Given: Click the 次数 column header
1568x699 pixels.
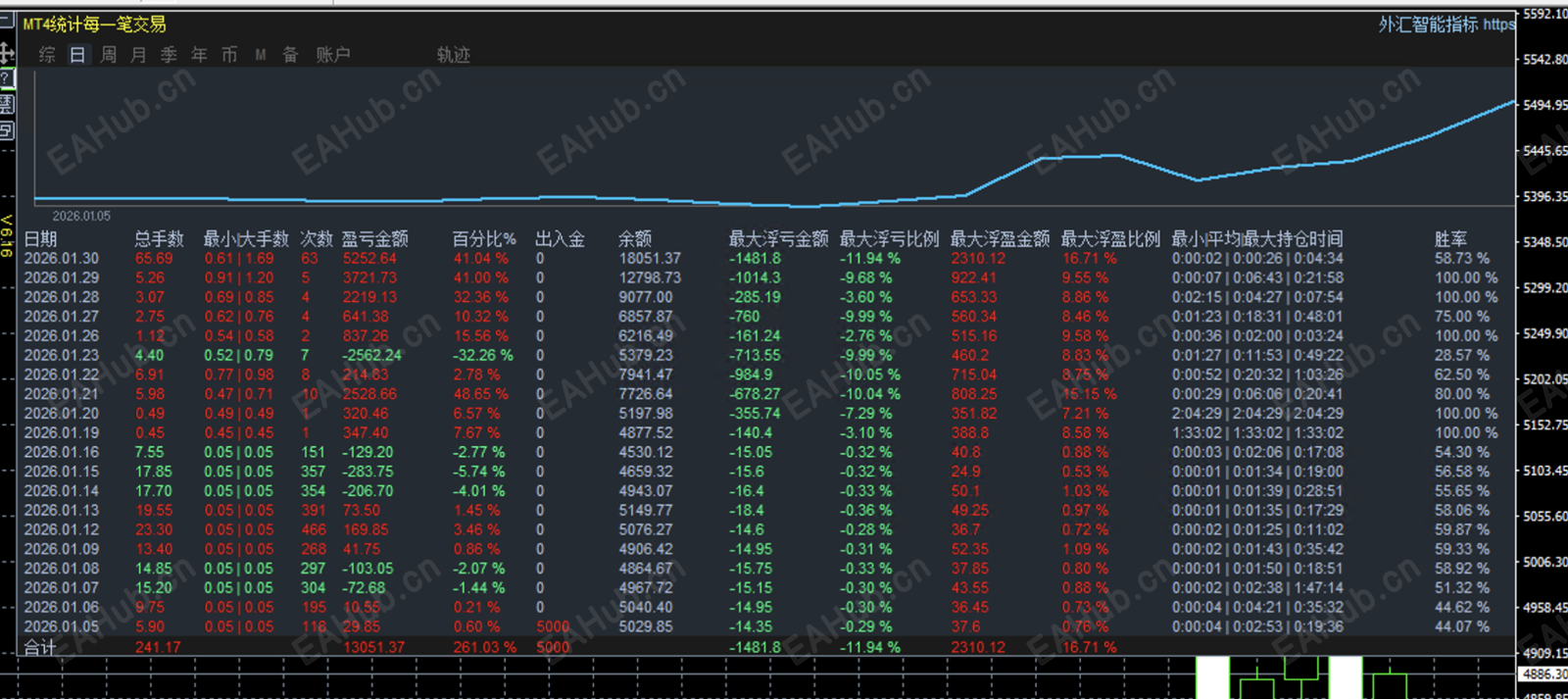Looking at the screenshot, I should 317,238.
